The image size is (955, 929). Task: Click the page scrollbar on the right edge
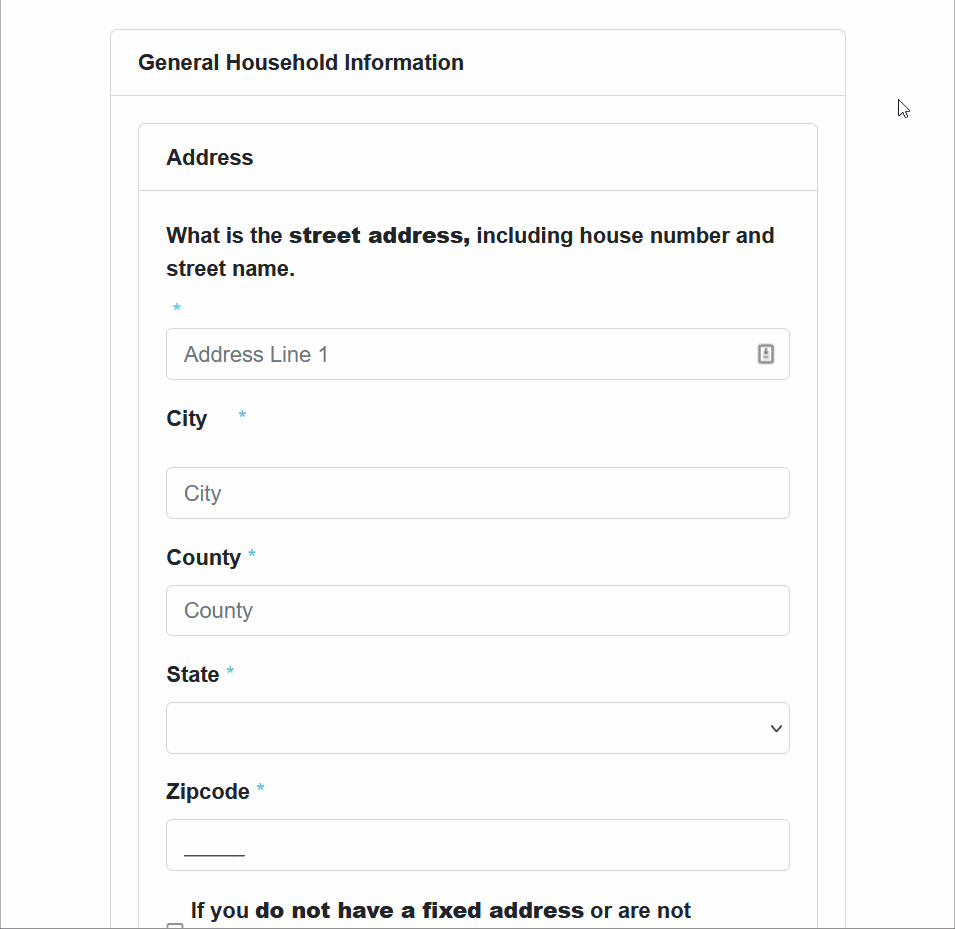tap(948, 400)
